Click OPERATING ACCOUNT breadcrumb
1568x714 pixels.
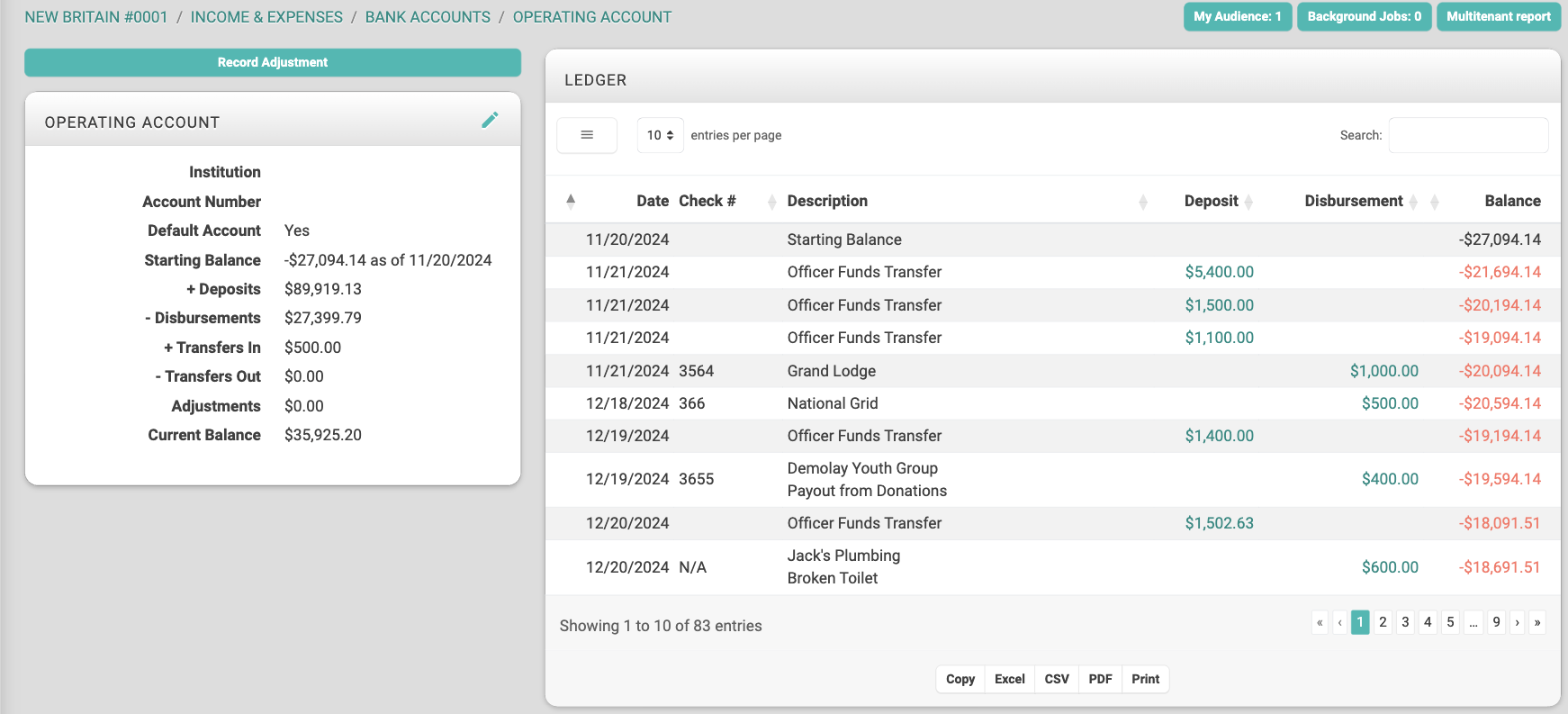click(592, 17)
